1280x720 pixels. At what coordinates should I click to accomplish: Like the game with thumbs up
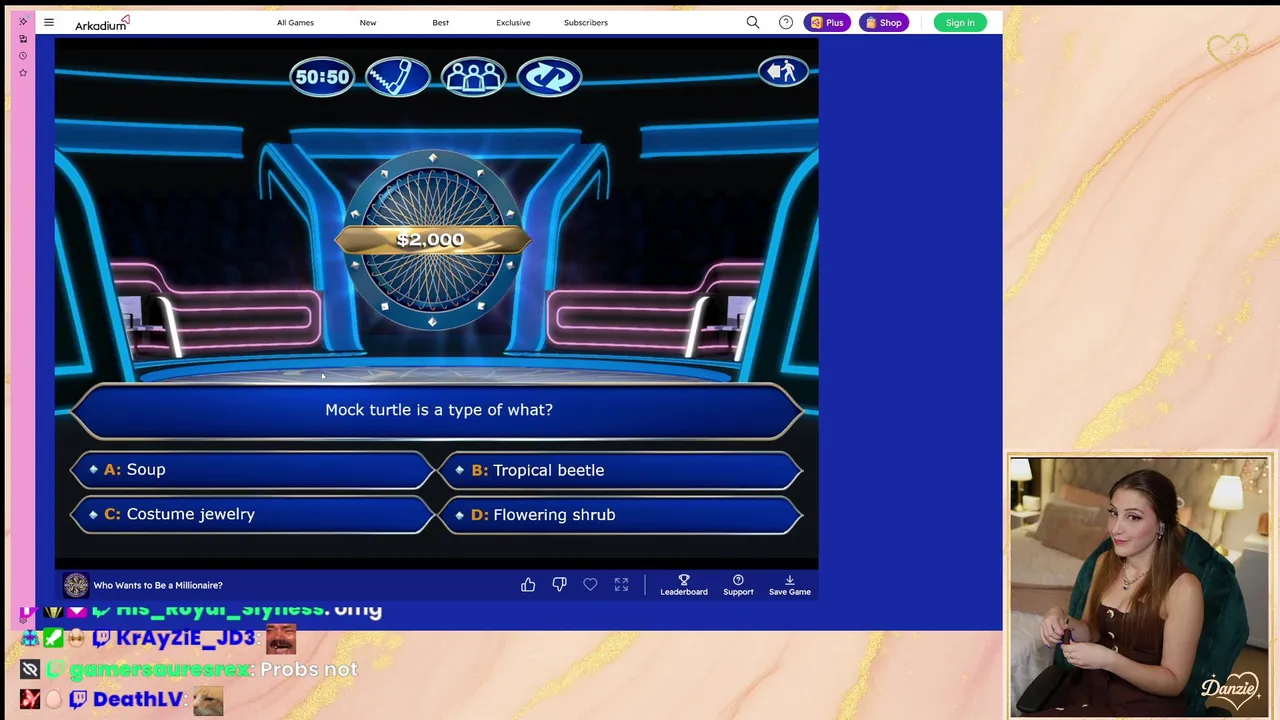528,585
